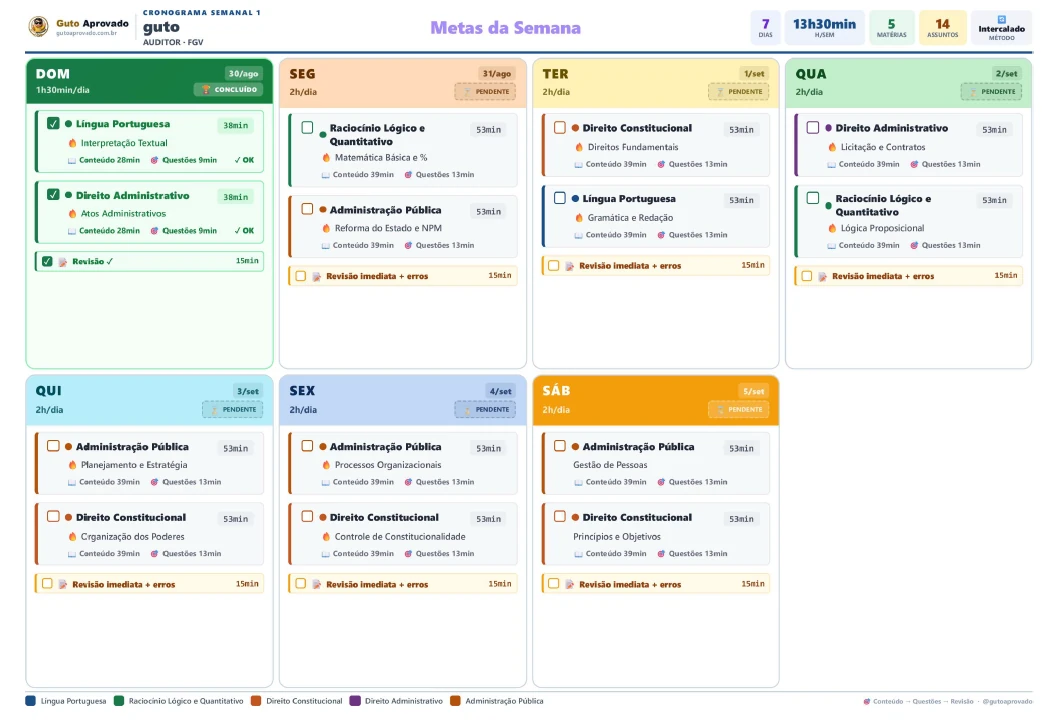Click the 53min duration on Gramática e Redação card
1055x725 pixels.
[741, 200]
